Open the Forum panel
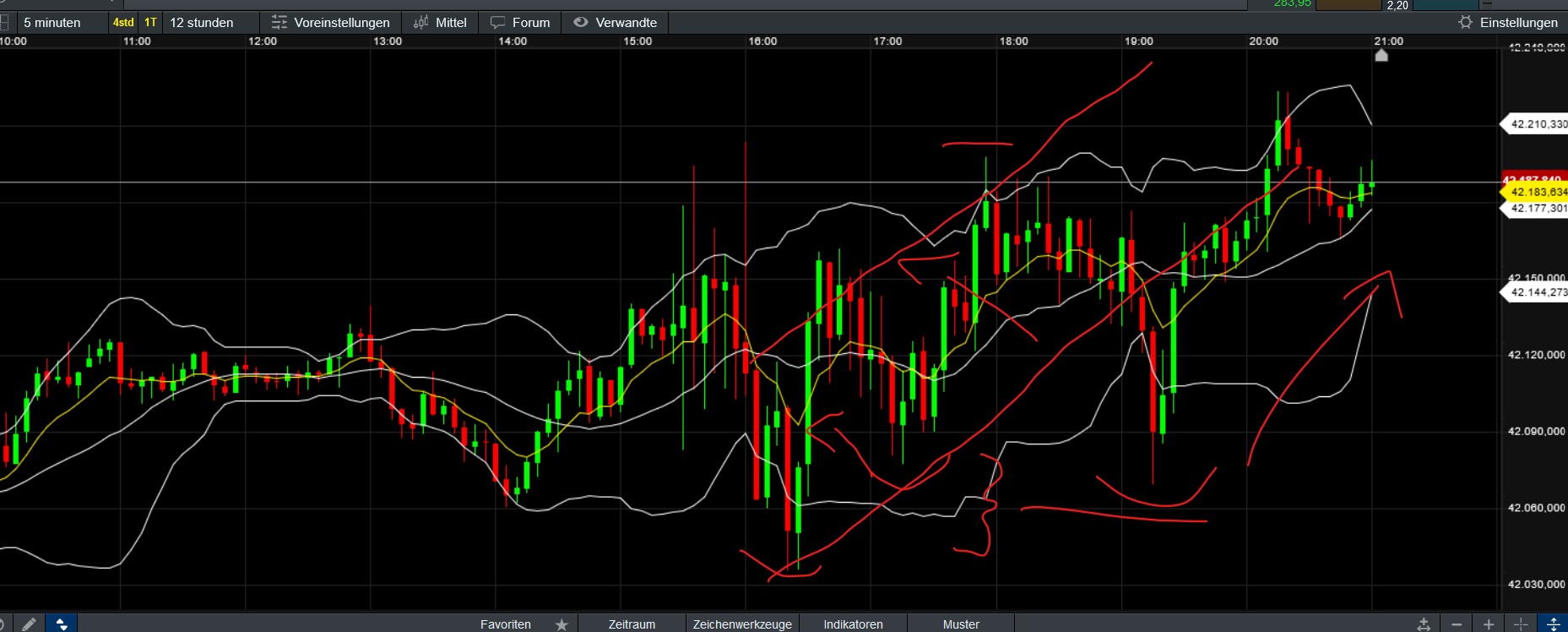Image resolution: width=1568 pixels, height=632 pixels. click(x=520, y=23)
